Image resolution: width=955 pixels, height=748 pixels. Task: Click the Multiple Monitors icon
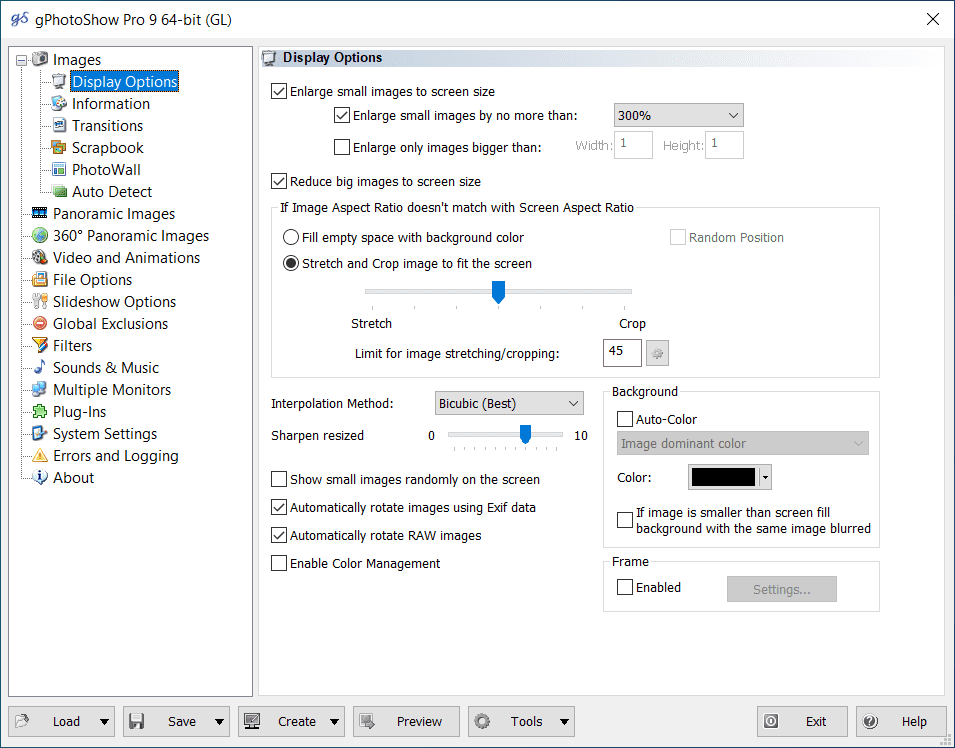pos(40,389)
